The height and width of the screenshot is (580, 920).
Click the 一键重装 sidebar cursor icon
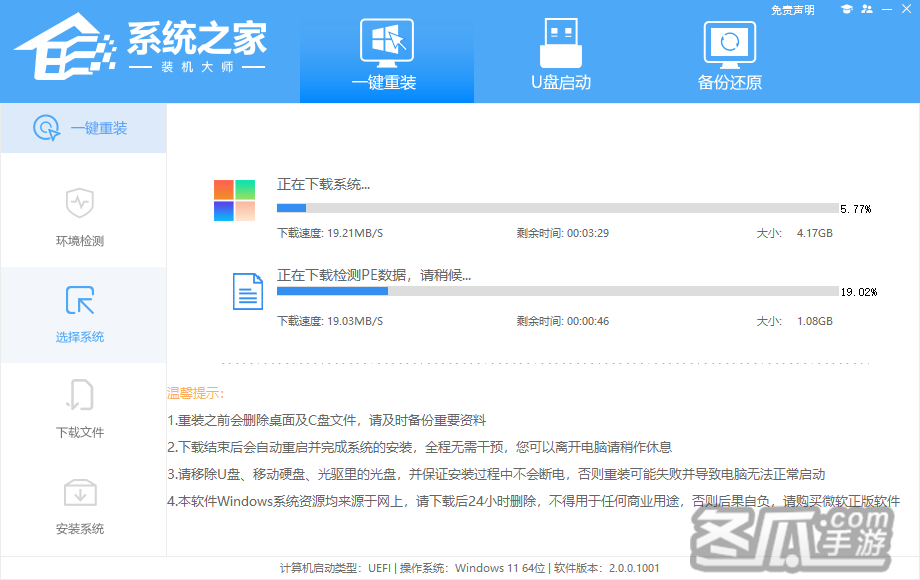[46, 128]
